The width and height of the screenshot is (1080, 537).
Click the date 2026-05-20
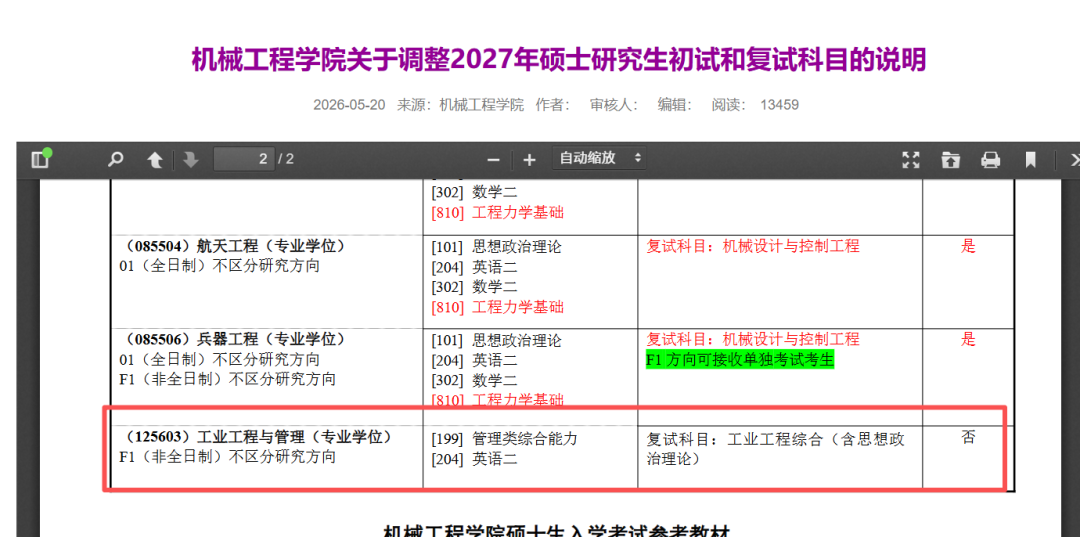349,105
